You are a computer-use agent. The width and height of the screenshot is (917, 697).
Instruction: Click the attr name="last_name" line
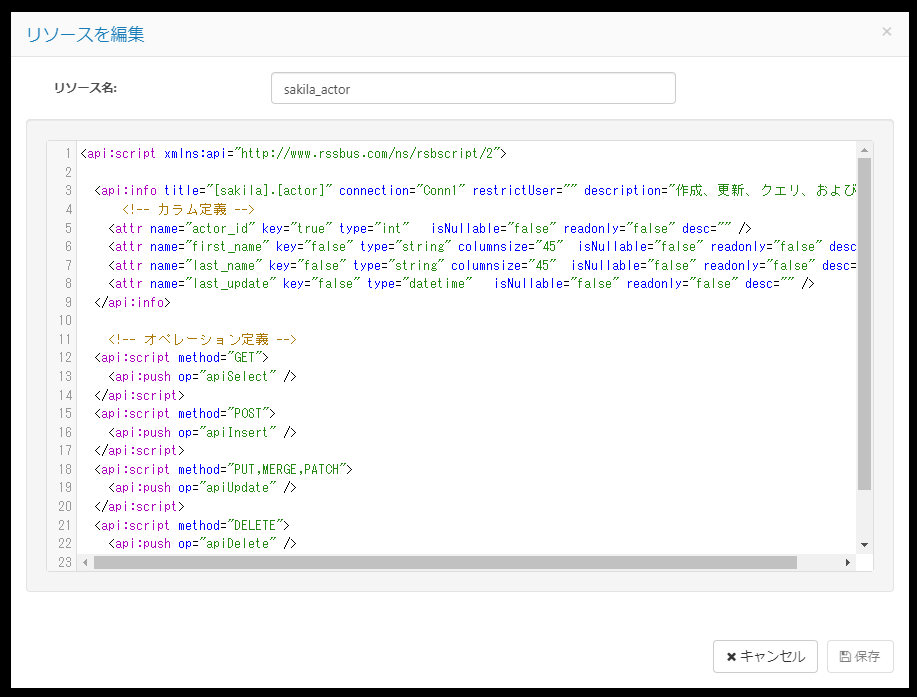click(x=482, y=265)
